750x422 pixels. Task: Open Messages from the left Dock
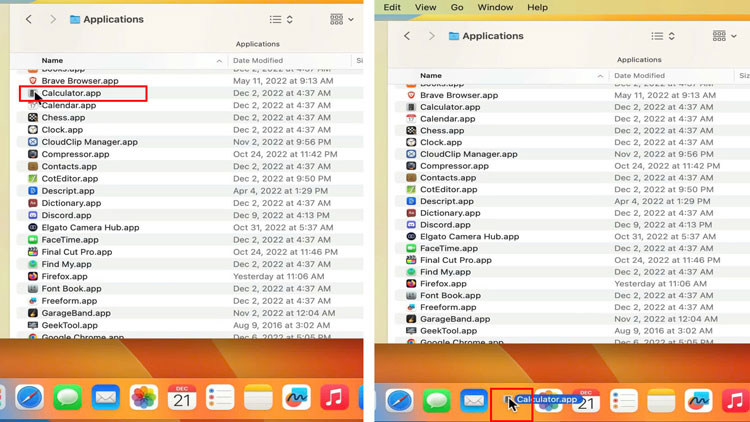tap(67, 397)
